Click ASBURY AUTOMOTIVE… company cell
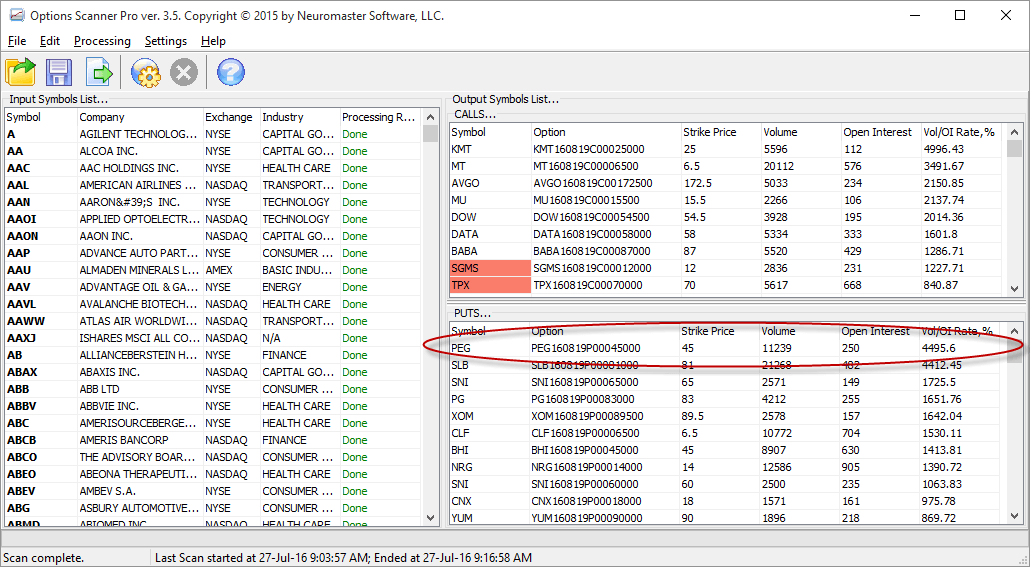The image size is (1030, 567). pos(139,509)
